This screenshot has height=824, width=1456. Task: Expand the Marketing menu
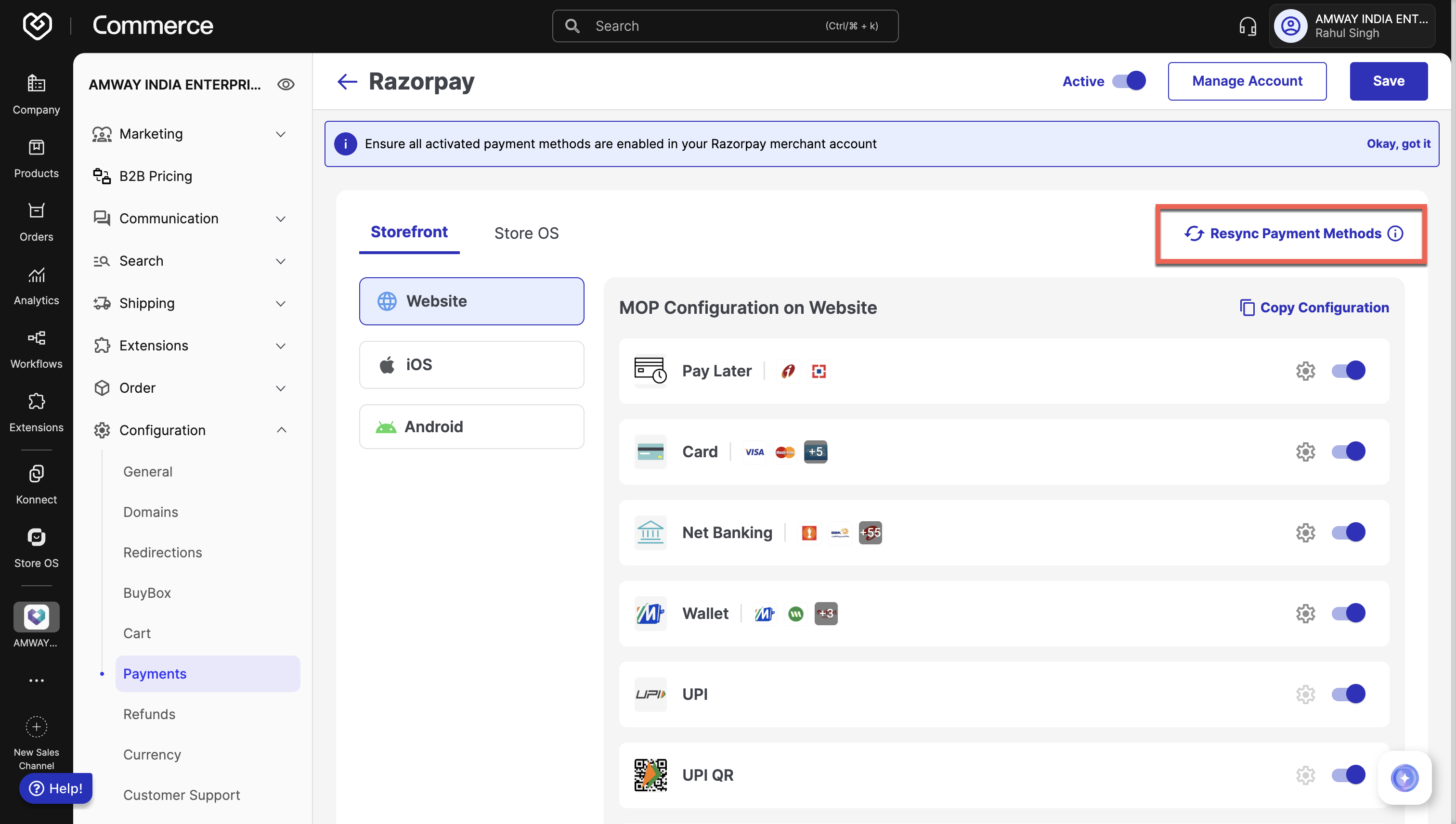pos(190,134)
